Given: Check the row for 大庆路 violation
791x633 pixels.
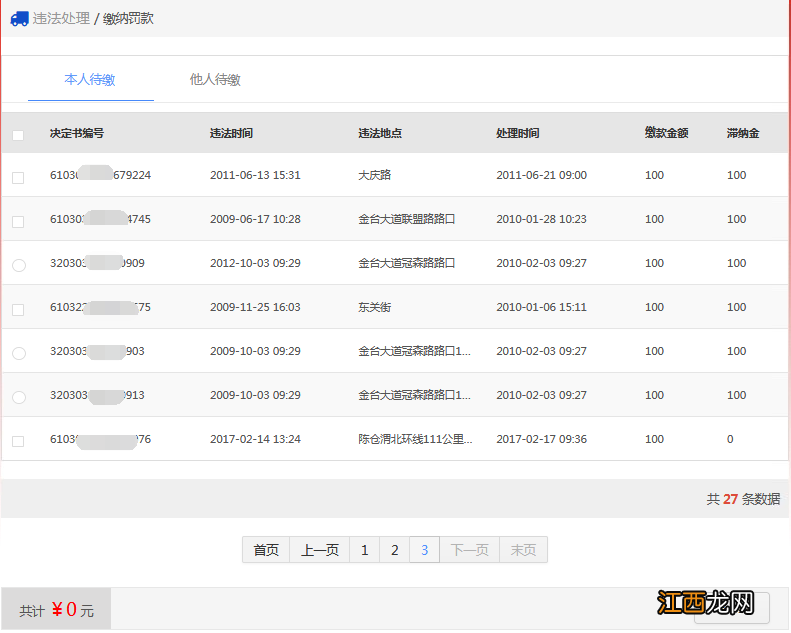Looking at the screenshot, I should click(x=18, y=178).
